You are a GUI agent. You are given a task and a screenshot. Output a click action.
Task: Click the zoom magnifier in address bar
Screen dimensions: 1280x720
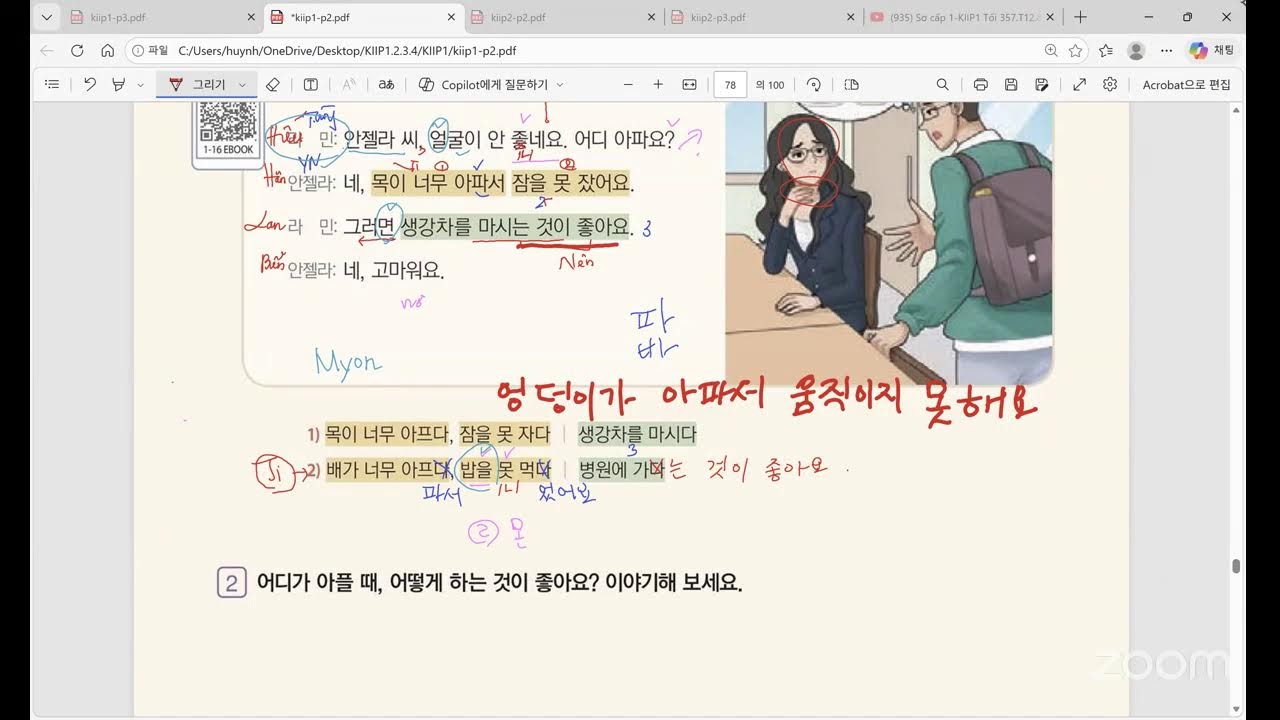click(1050, 50)
